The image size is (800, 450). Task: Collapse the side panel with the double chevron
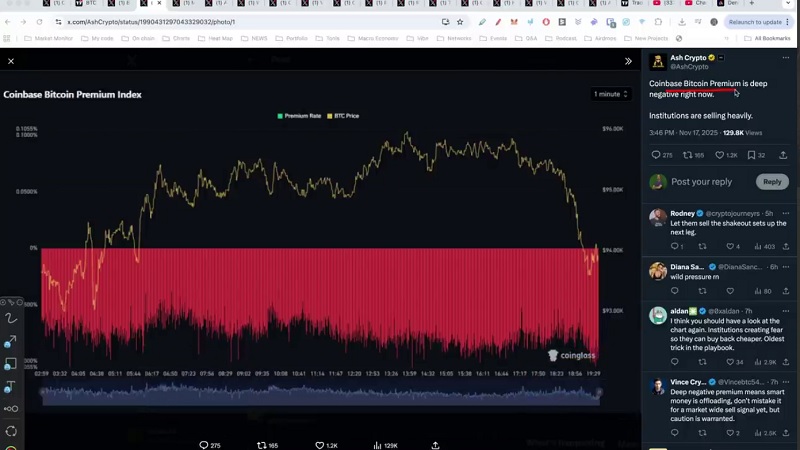[628, 61]
